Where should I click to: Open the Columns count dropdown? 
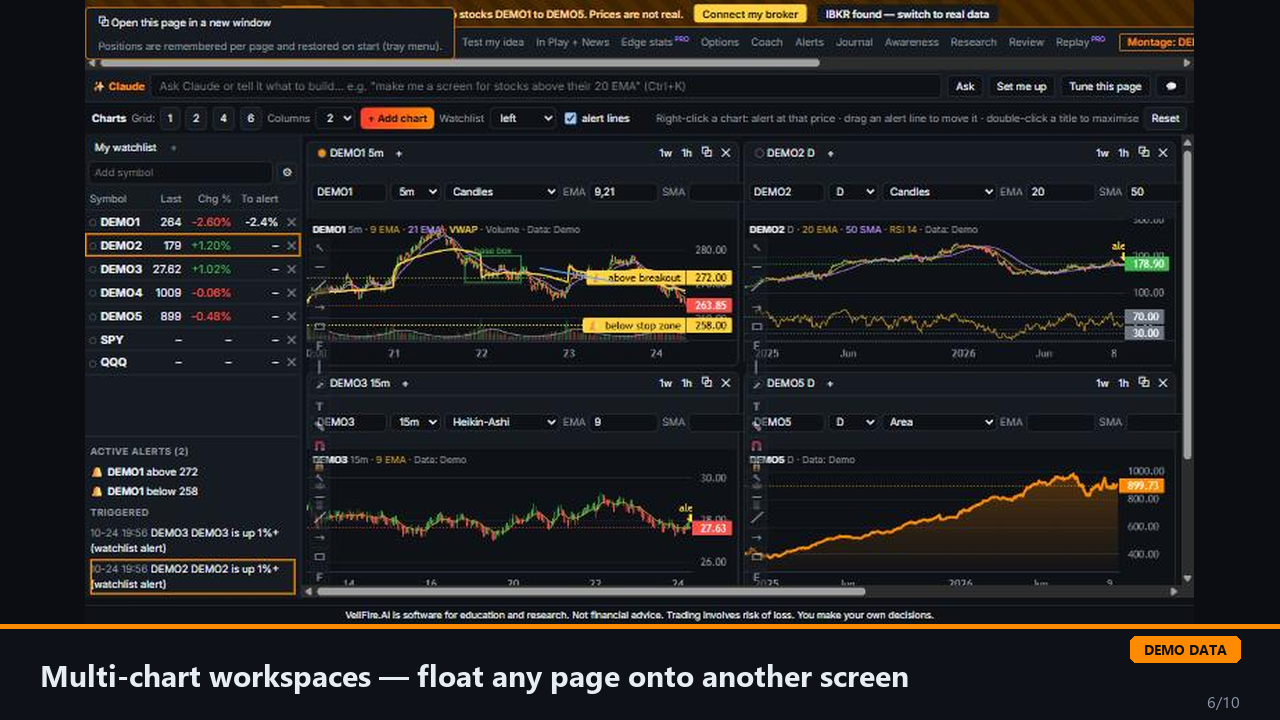(335, 118)
